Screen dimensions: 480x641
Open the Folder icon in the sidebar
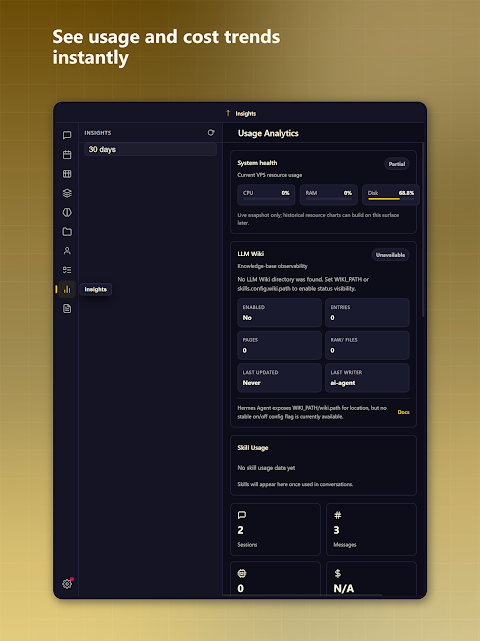tap(67, 231)
